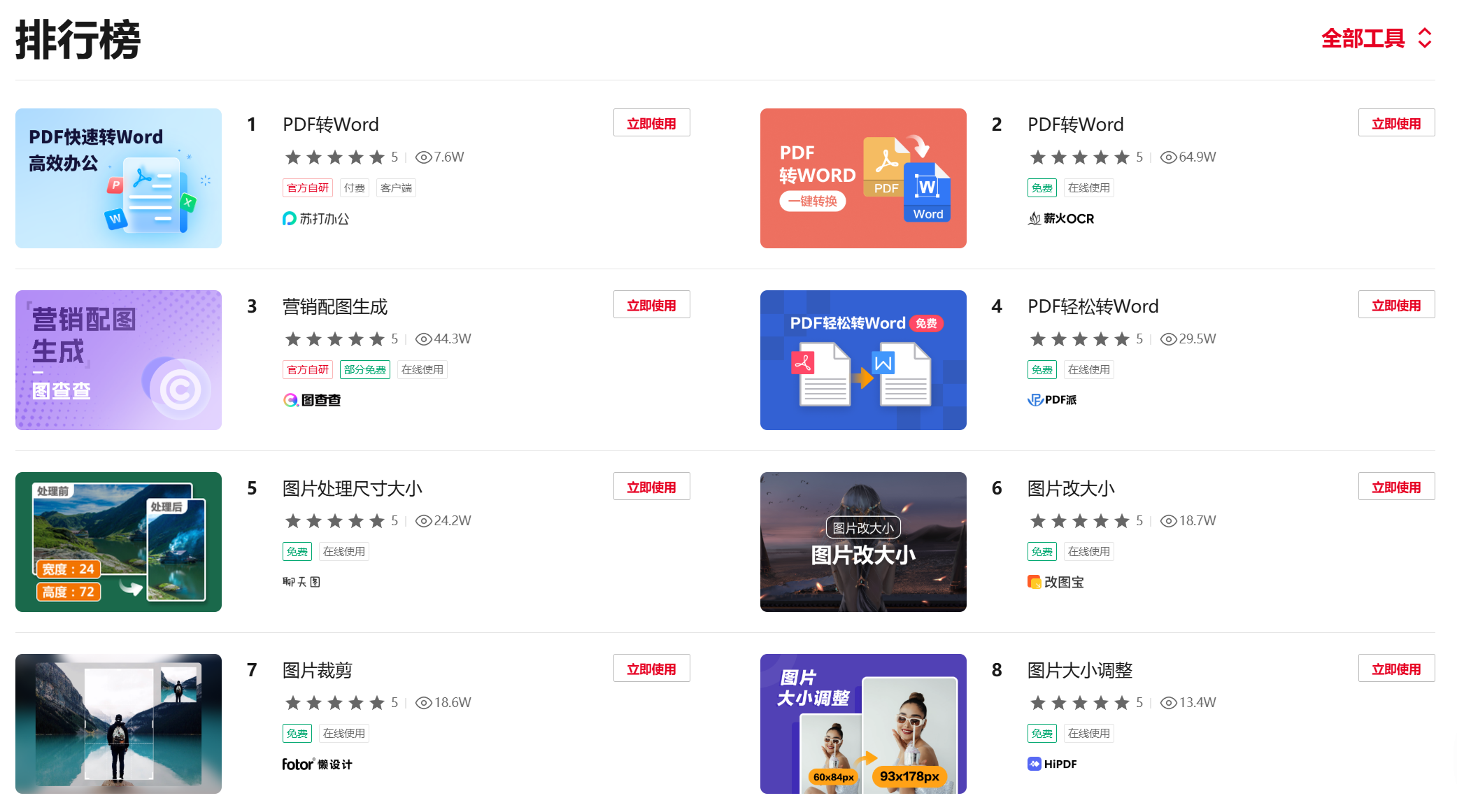Click 立即使用 for rank 2 PDF转Word

pos(1396,123)
